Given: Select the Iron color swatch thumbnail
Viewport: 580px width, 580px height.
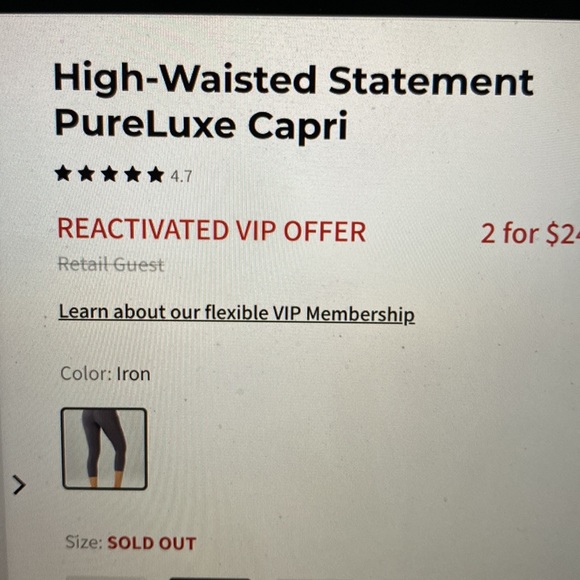Looking at the screenshot, I should (104, 449).
